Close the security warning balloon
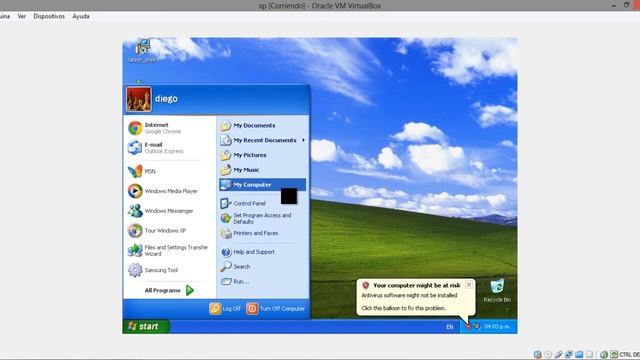This screenshot has height=360, width=640. (x=469, y=284)
